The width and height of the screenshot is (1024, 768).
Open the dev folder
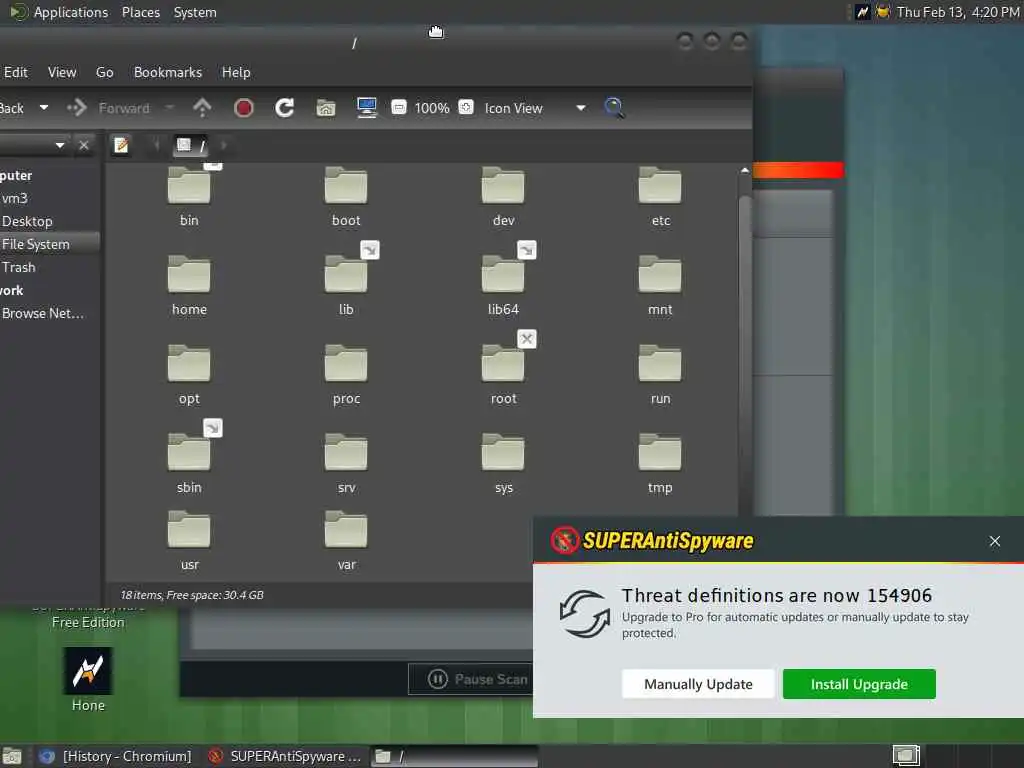coord(503,195)
